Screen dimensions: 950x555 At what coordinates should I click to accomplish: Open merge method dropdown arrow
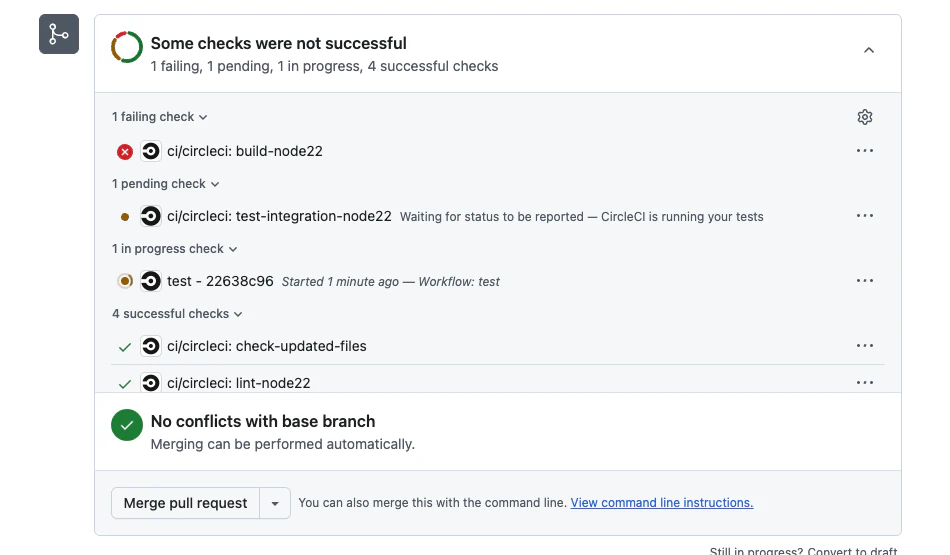[x=275, y=503]
